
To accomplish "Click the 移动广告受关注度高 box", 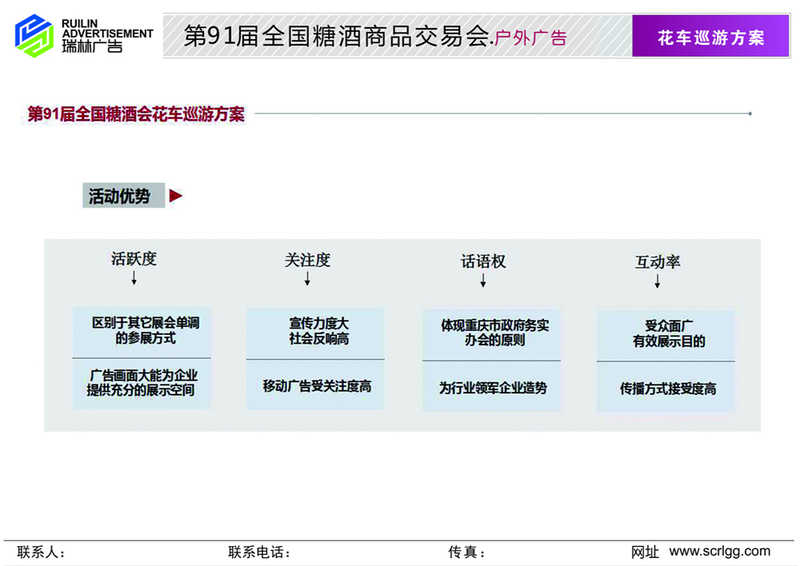I will [x=316, y=385].
